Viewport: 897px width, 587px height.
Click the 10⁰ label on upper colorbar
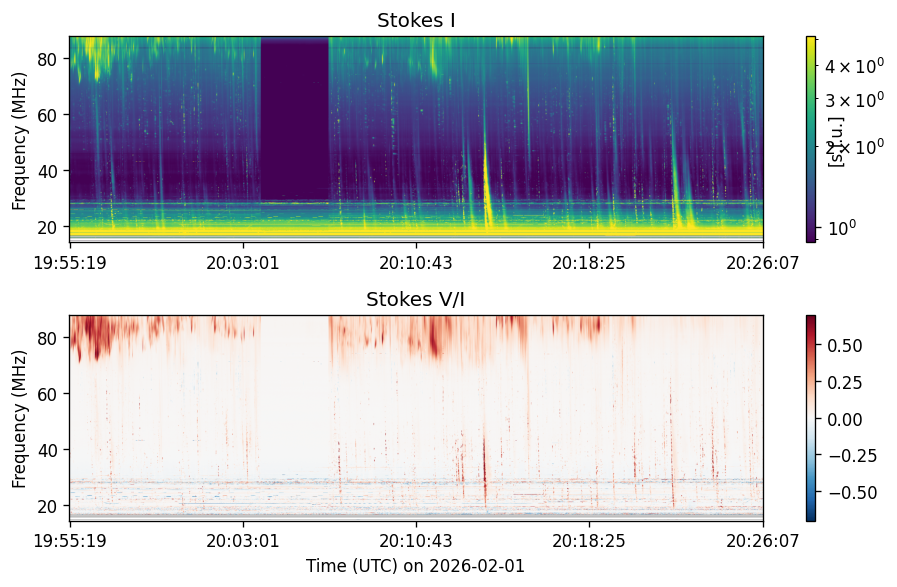click(x=843, y=228)
